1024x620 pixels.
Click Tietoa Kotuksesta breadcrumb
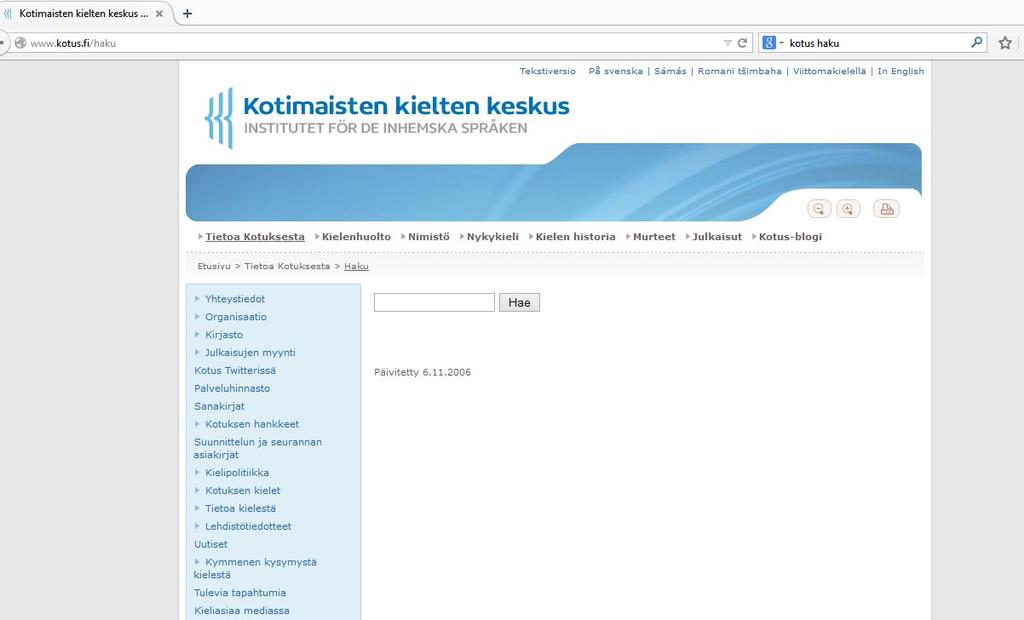[x=287, y=266]
